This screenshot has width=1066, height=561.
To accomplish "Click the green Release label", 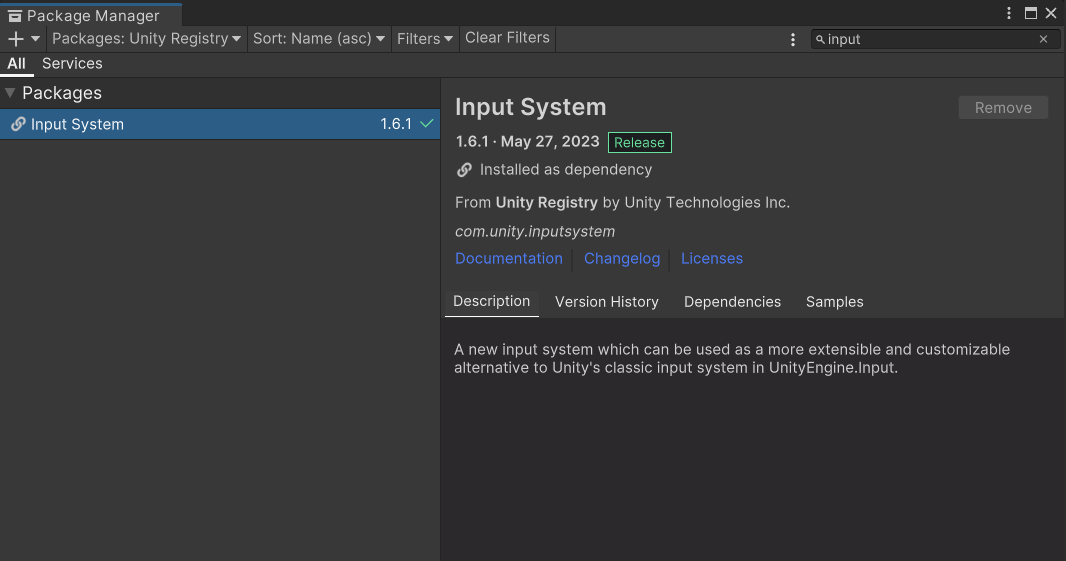I will [x=639, y=142].
